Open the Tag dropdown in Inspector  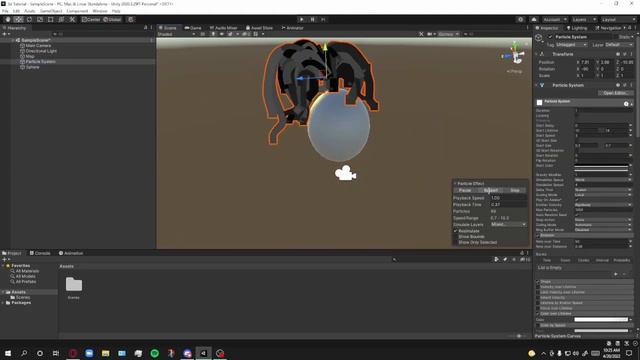(571, 44)
